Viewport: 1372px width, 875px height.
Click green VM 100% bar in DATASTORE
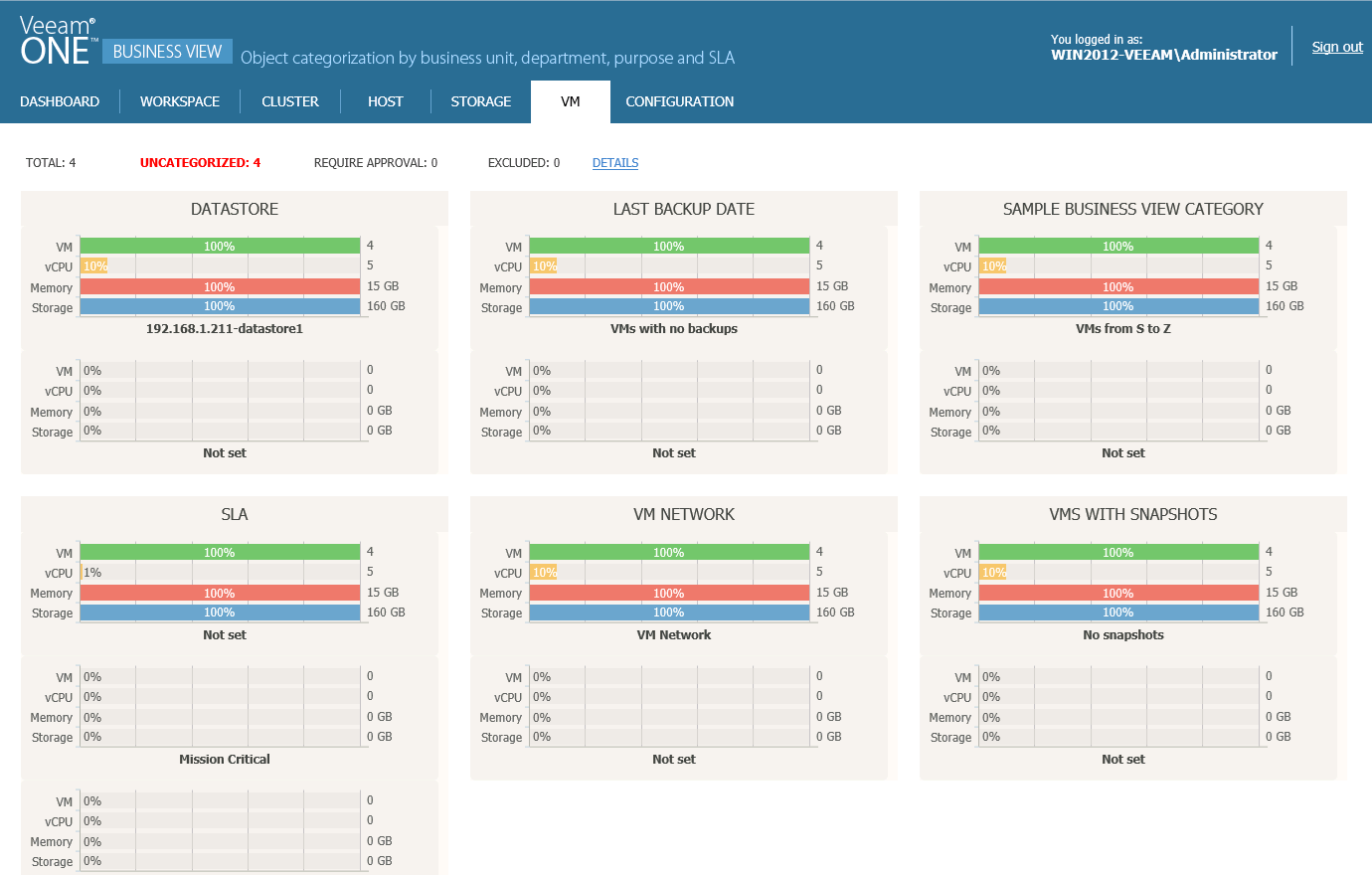(220, 246)
